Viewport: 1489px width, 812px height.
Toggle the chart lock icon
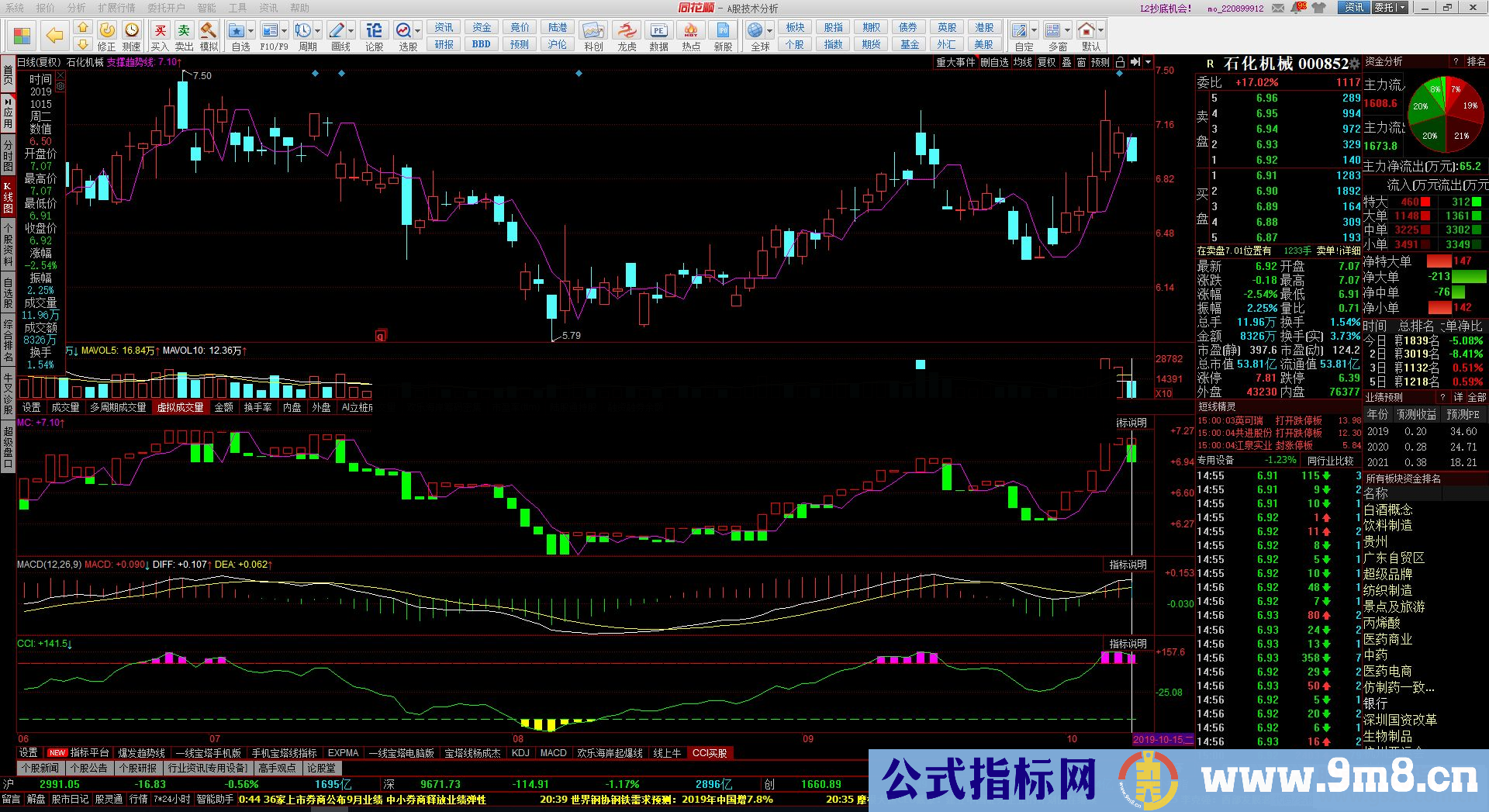click(1120, 62)
